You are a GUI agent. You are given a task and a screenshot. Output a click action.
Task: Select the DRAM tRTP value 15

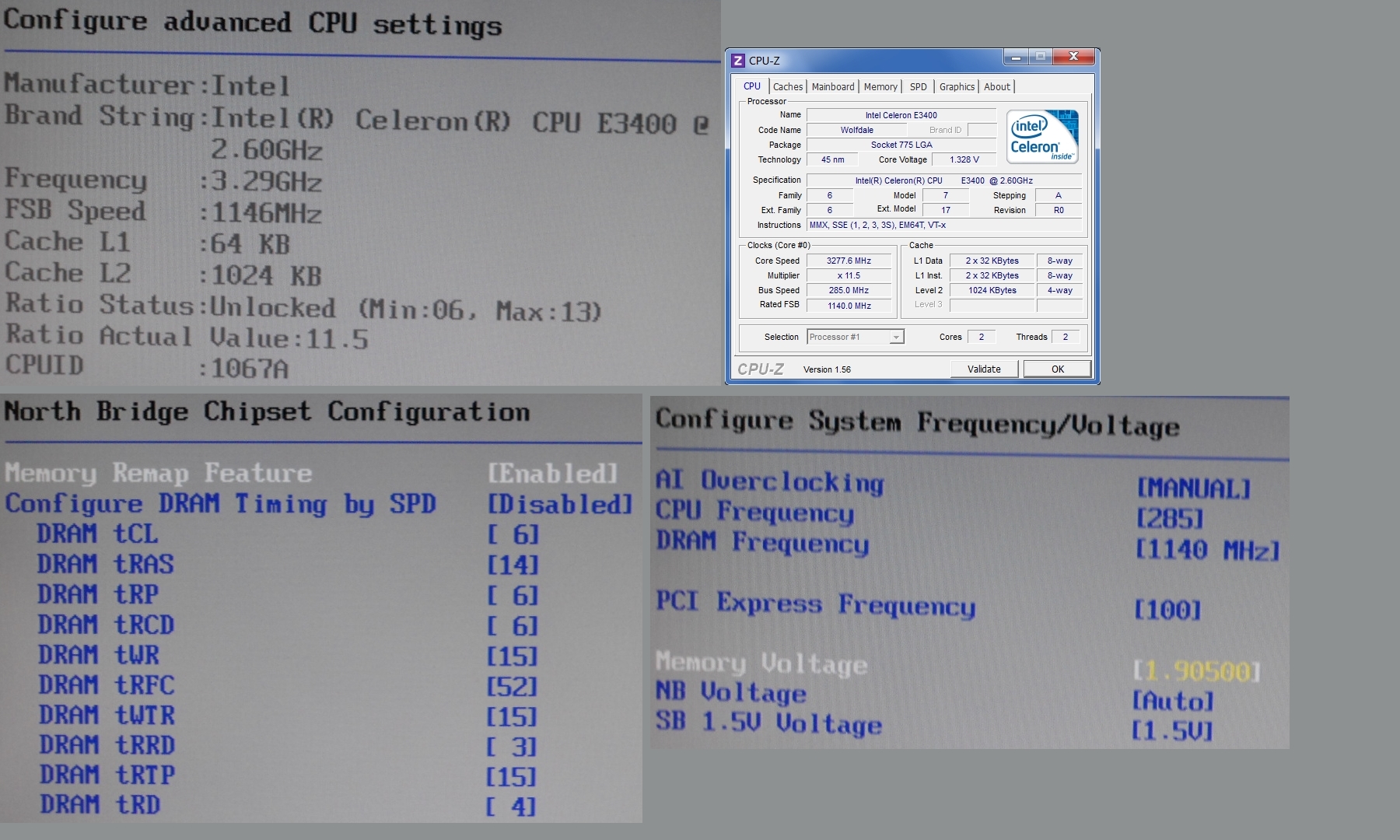[x=513, y=776]
